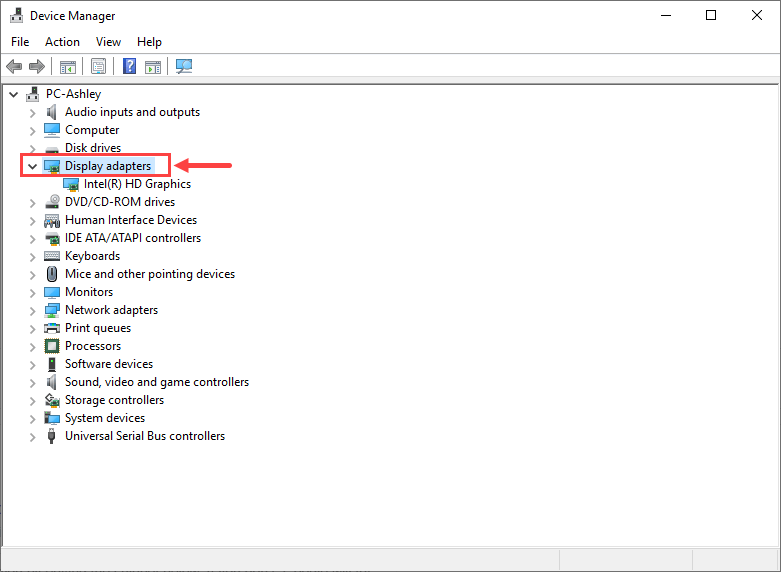
Task: Scan for hardware changes toolbar icon
Action: pos(184,66)
